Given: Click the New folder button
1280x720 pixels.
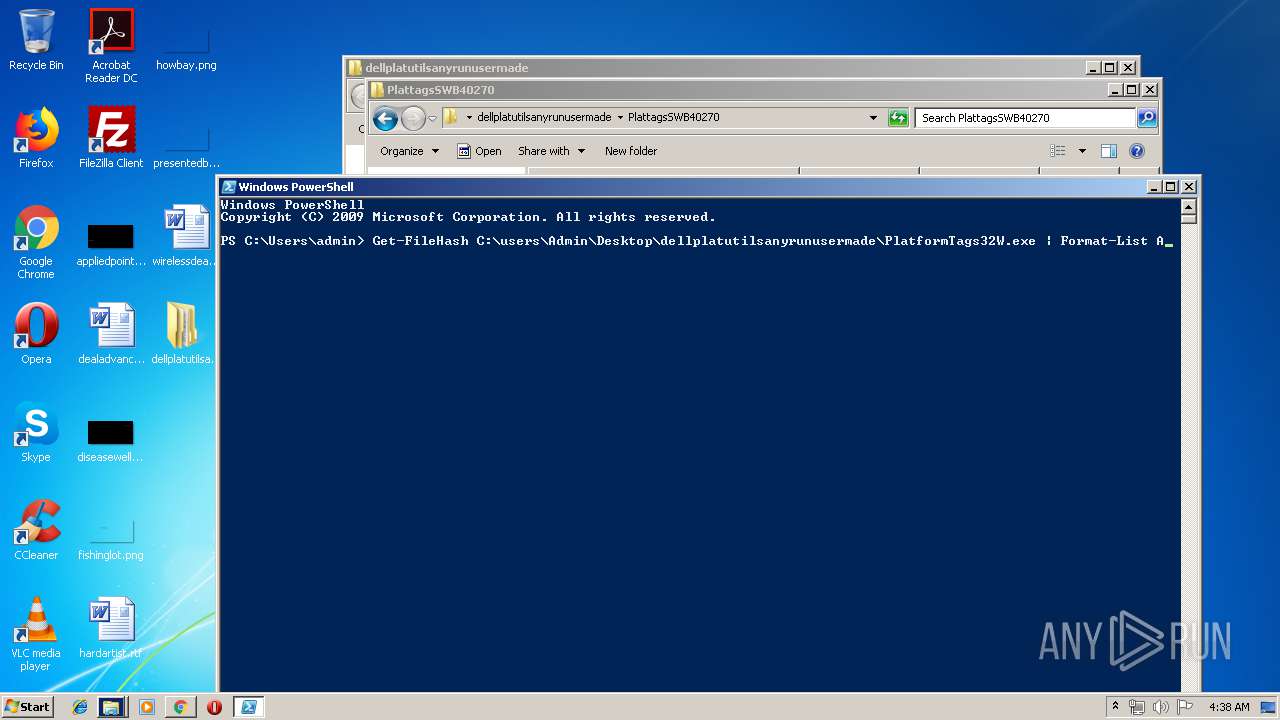Looking at the screenshot, I should click(x=631, y=151).
